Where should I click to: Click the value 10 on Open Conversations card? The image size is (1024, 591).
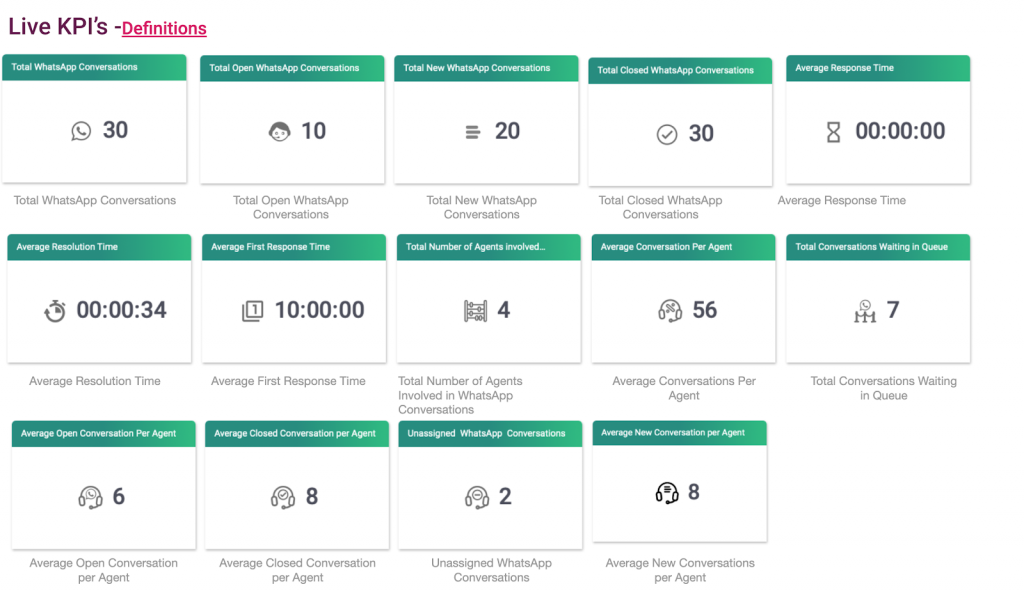coord(313,131)
